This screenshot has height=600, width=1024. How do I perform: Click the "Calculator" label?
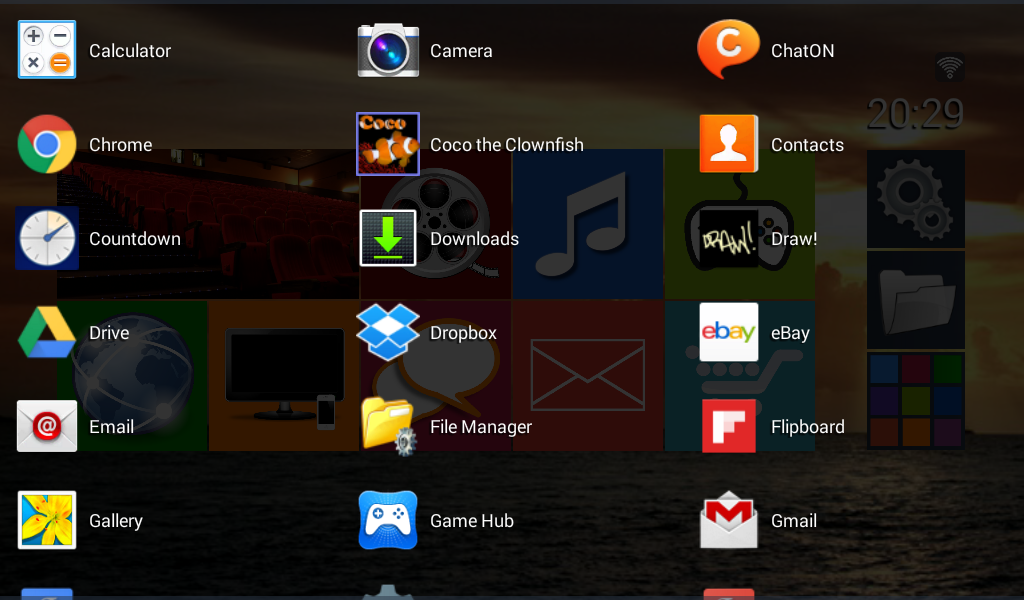[x=130, y=51]
